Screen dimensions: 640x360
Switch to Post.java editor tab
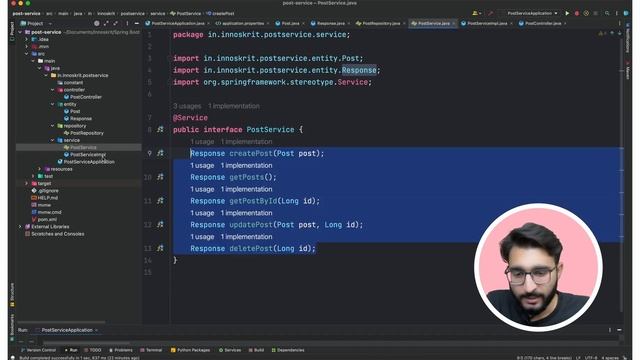[x=288, y=23]
